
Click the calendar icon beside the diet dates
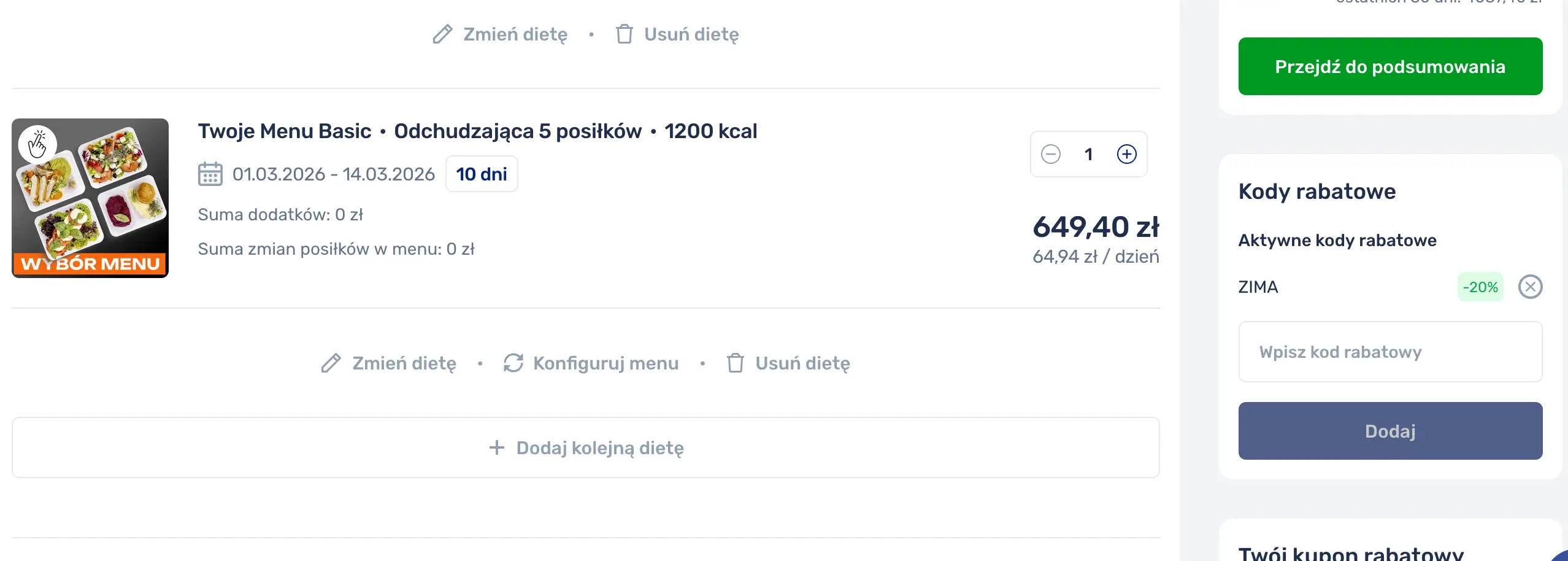click(211, 174)
